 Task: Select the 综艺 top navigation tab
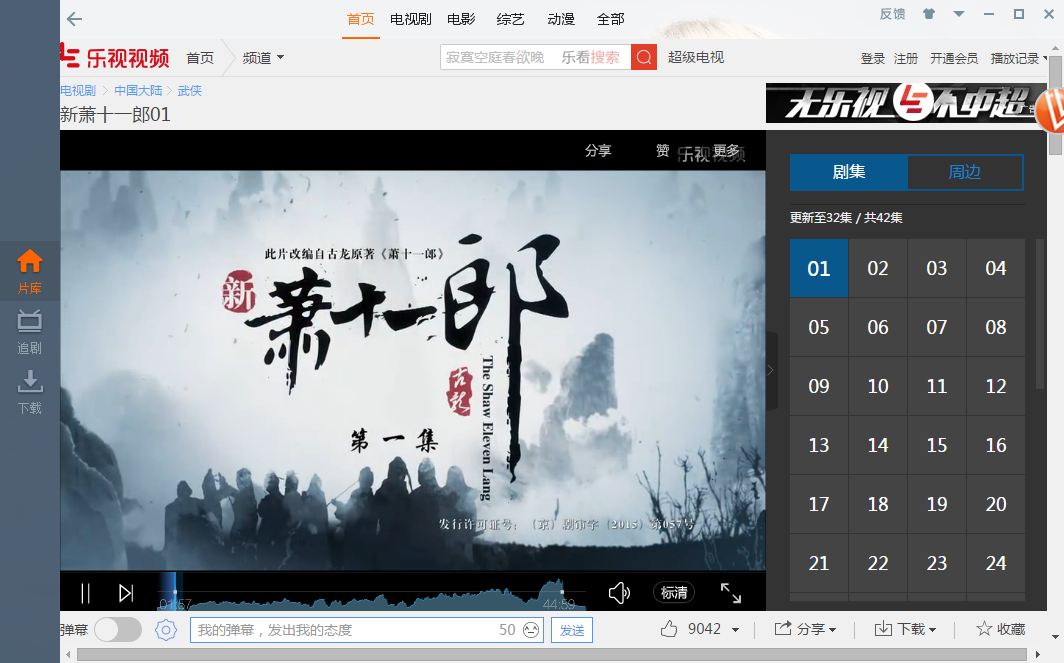[510, 19]
